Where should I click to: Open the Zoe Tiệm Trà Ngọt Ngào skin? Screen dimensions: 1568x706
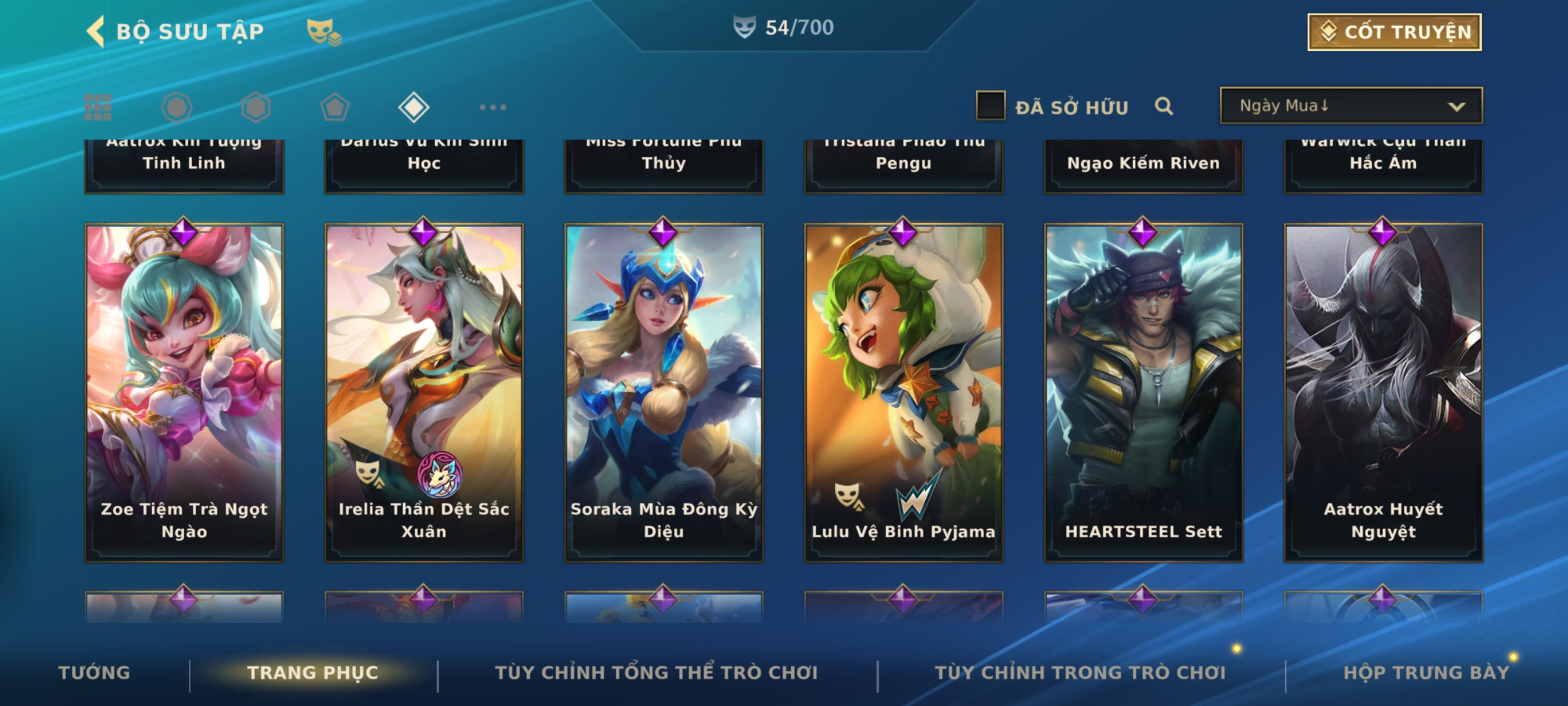tap(184, 392)
